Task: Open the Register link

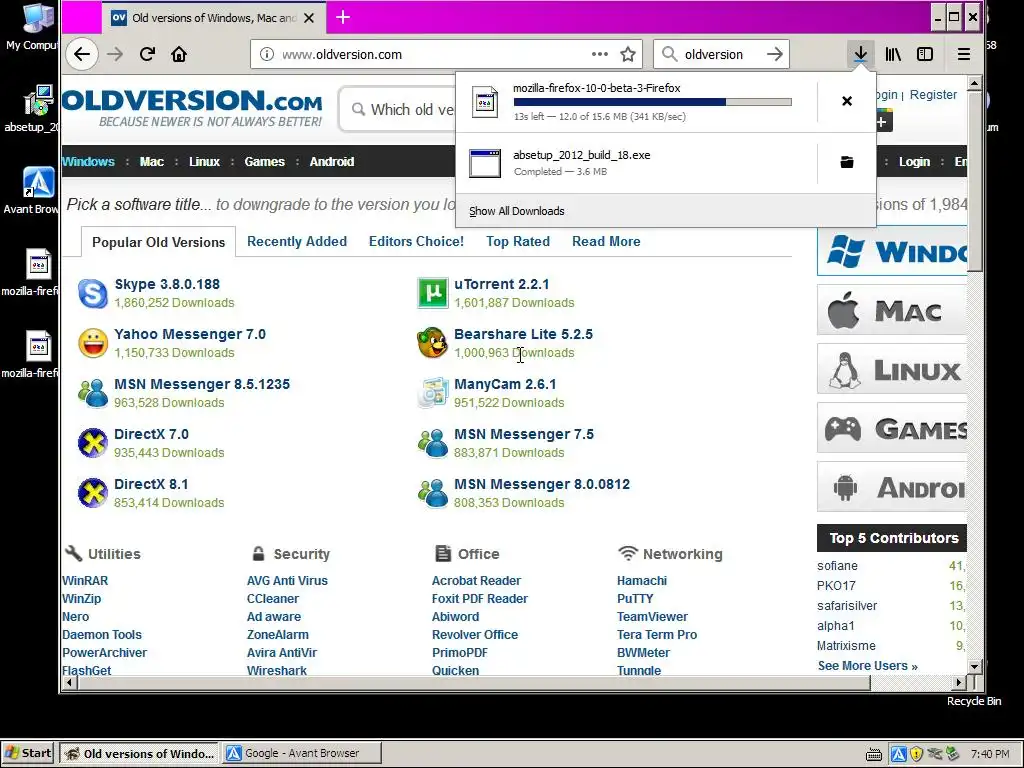Action: pyautogui.click(x=933, y=95)
